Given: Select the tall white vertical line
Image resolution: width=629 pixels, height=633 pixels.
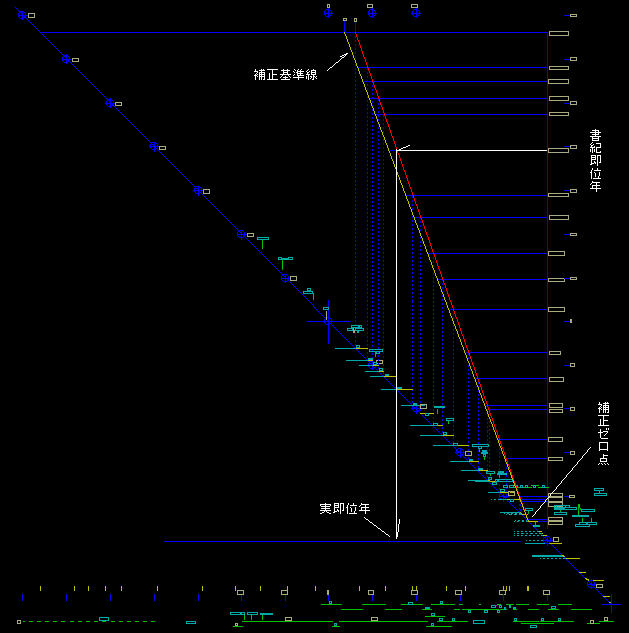Looking at the screenshot, I should pos(396,344).
